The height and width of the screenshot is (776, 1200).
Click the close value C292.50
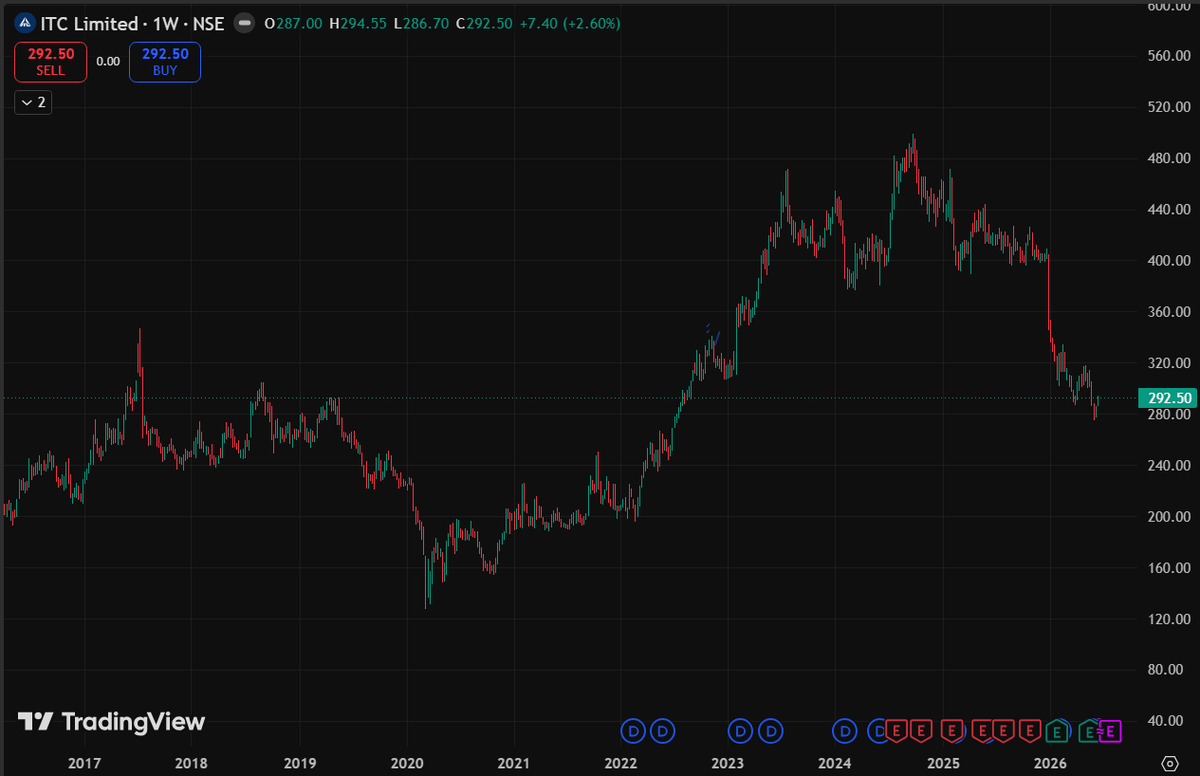click(x=485, y=23)
